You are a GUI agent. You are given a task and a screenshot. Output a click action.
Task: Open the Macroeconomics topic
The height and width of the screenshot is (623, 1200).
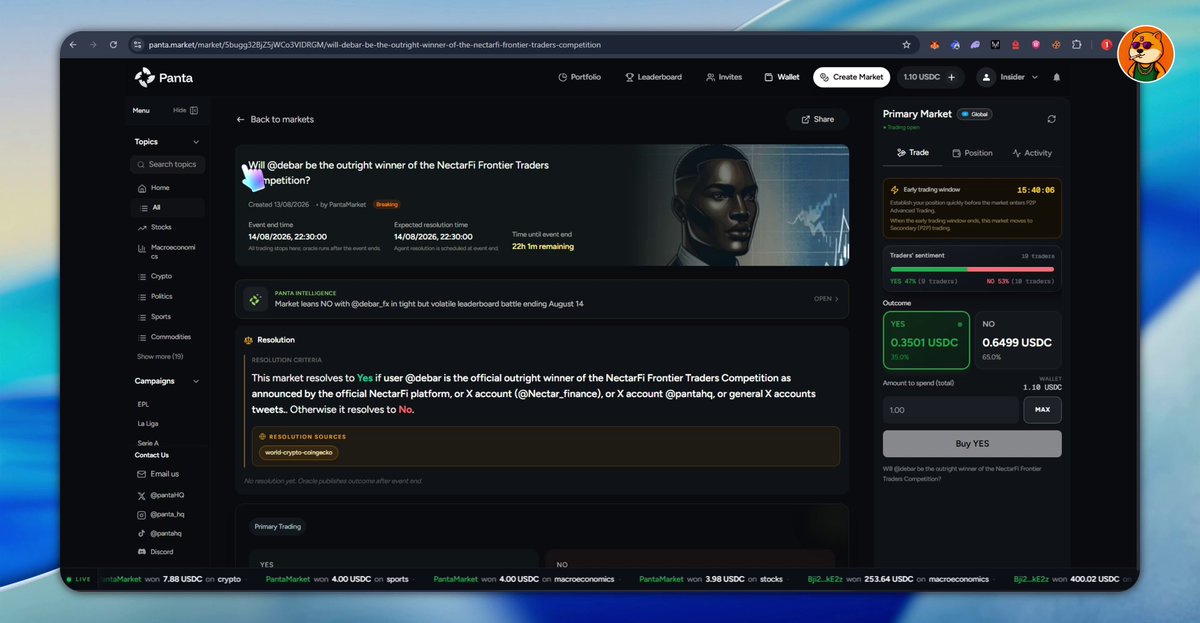click(x=167, y=252)
